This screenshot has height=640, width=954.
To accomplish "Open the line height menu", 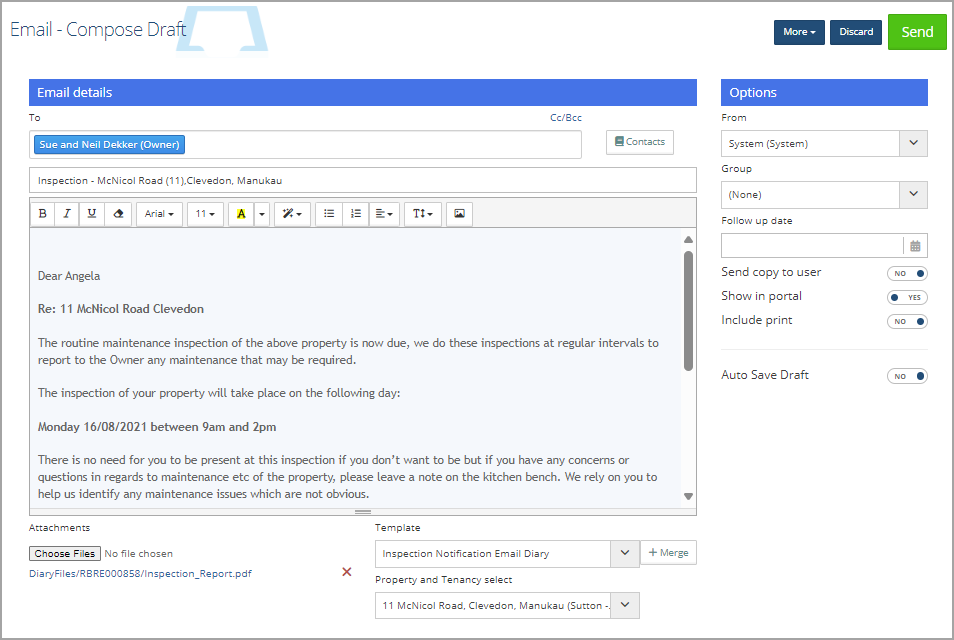I will click(423, 214).
